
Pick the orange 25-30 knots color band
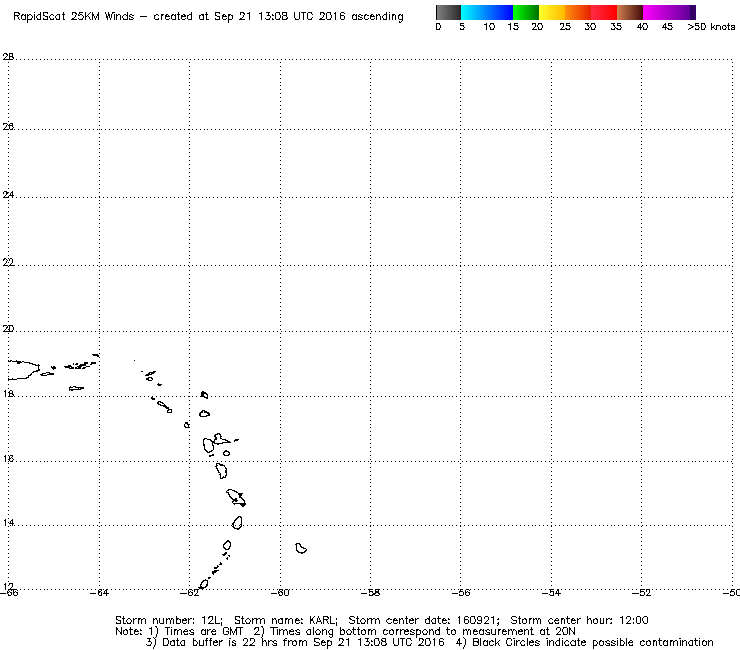(x=578, y=12)
